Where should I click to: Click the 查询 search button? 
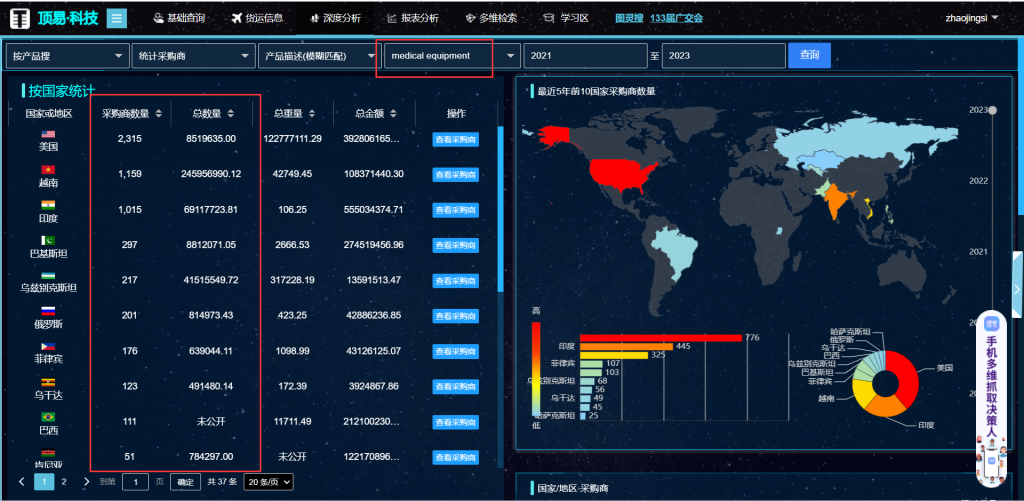pyautogui.click(x=809, y=55)
